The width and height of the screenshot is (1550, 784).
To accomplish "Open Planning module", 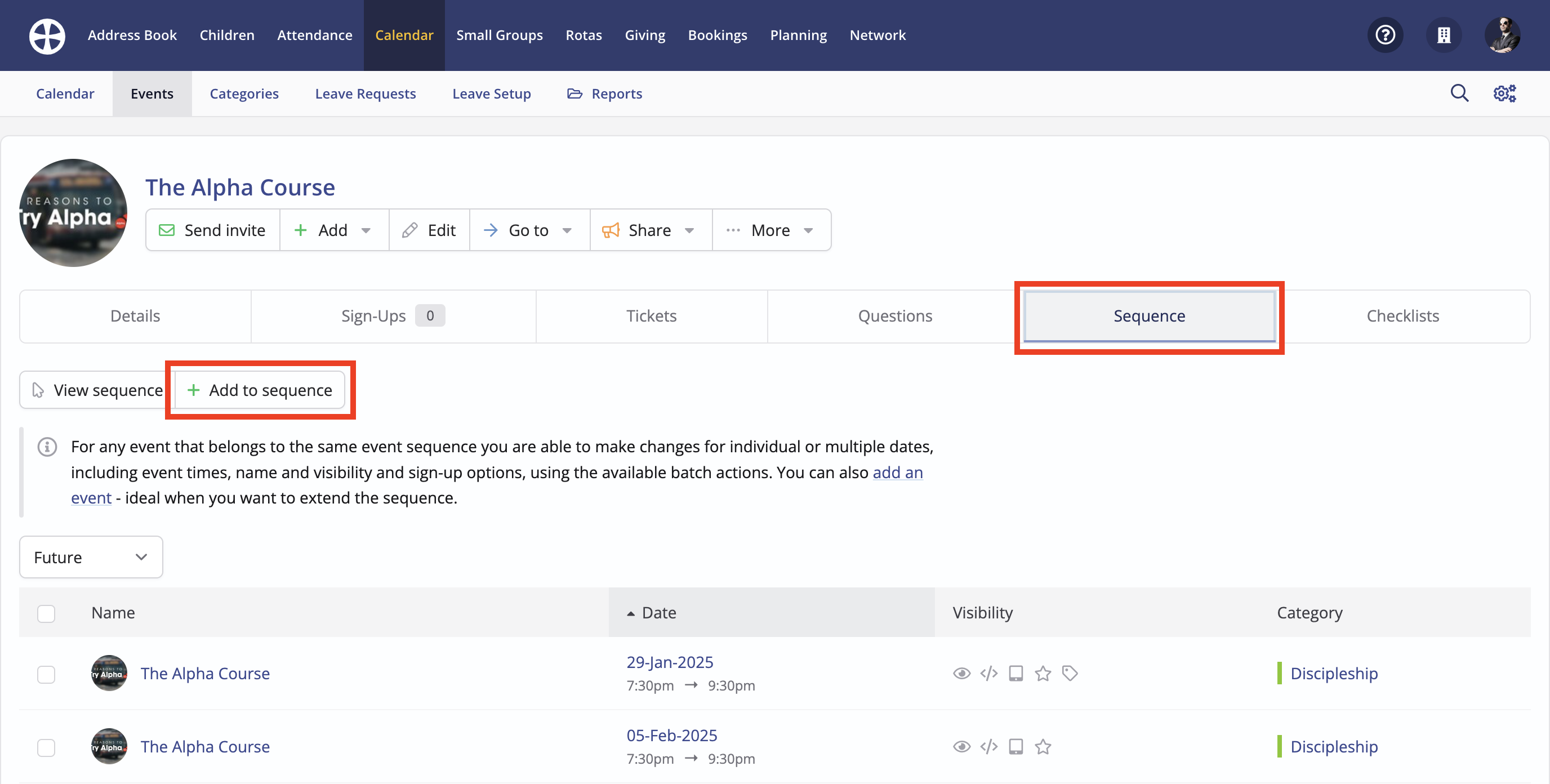I will (799, 35).
